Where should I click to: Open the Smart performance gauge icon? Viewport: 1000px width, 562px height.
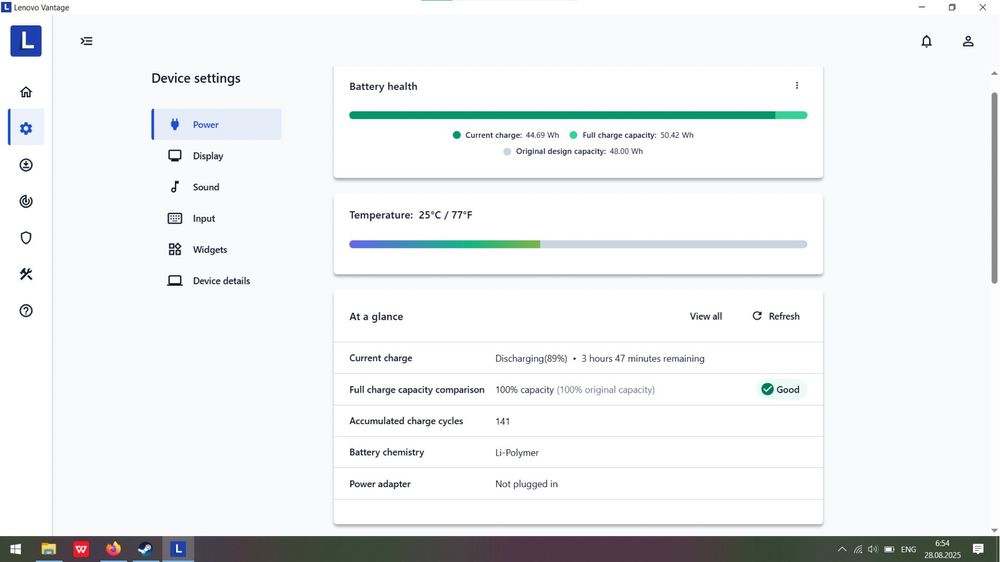(x=26, y=202)
